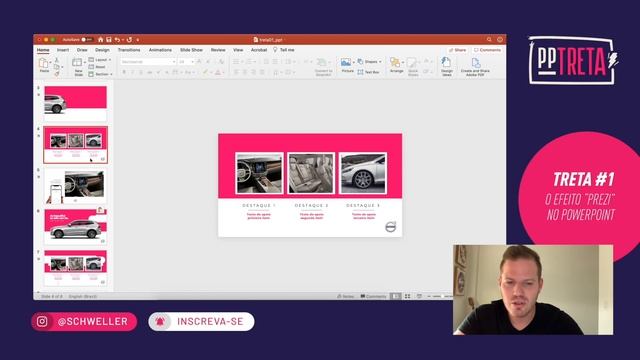Click the Copy icon
The image size is (640, 360).
click(57, 67)
